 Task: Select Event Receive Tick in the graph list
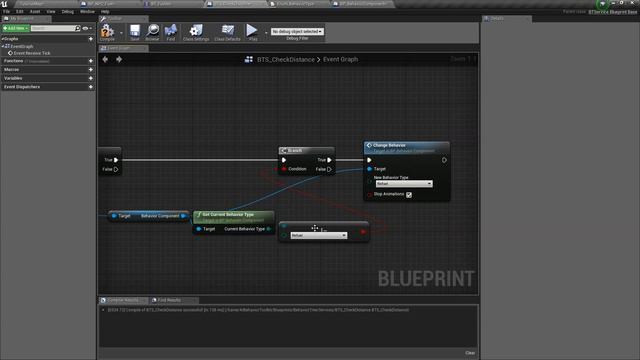pyautogui.click(x=32, y=53)
